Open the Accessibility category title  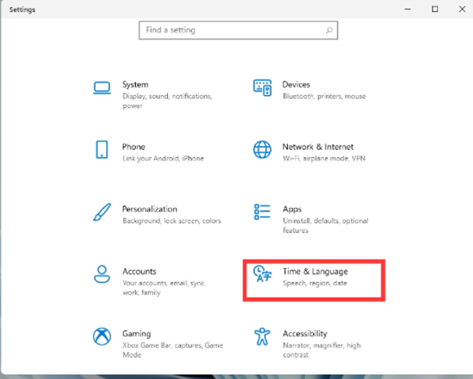[305, 334]
